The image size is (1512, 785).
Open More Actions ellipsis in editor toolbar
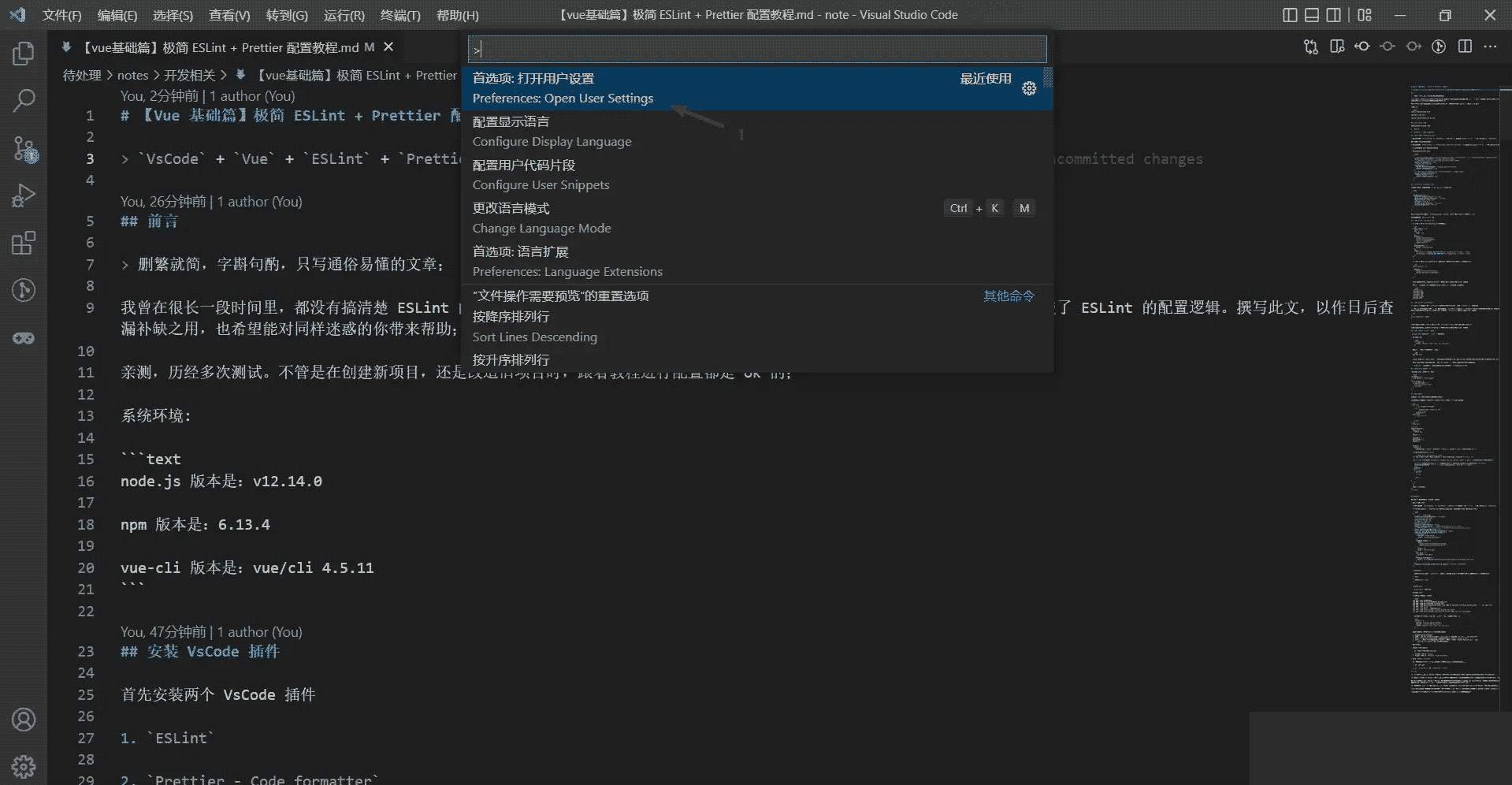[x=1490, y=47]
